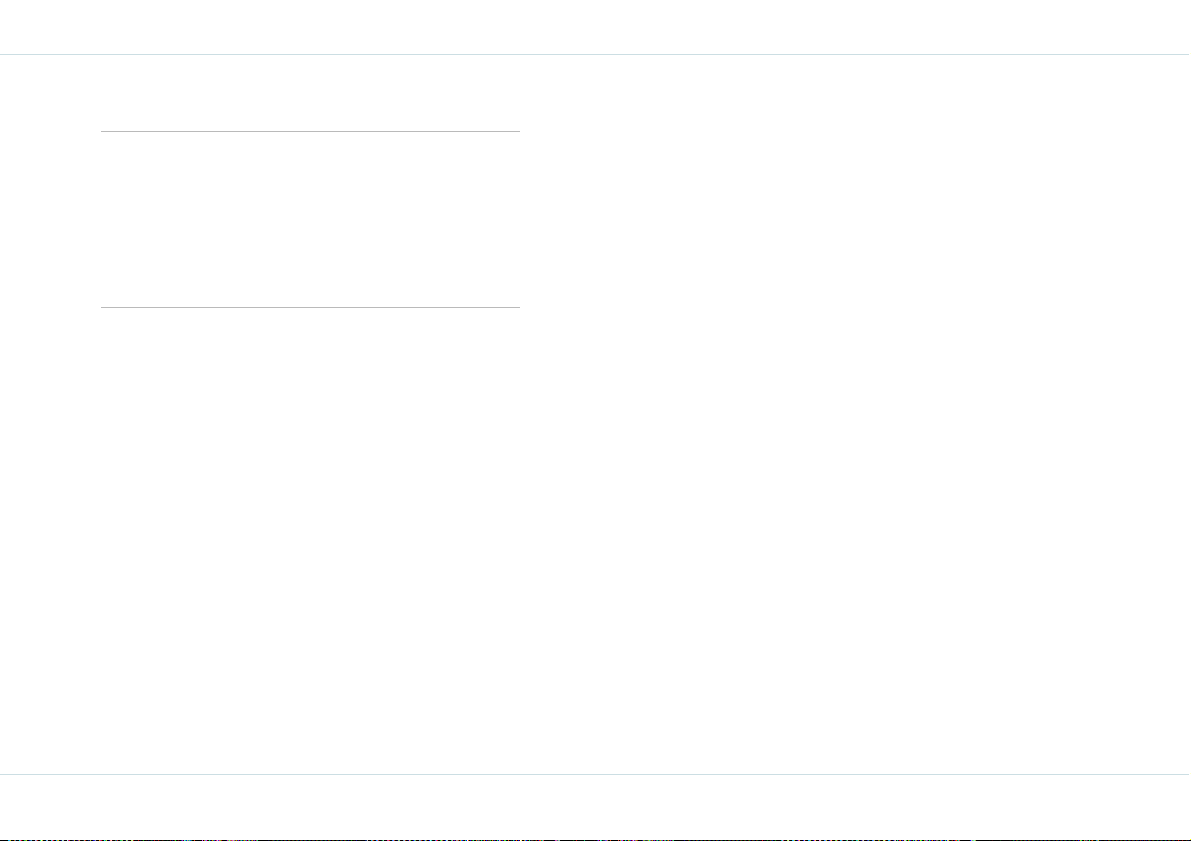Click the blank header strip above the top line
1191x841 pixels.
(x=595, y=27)
